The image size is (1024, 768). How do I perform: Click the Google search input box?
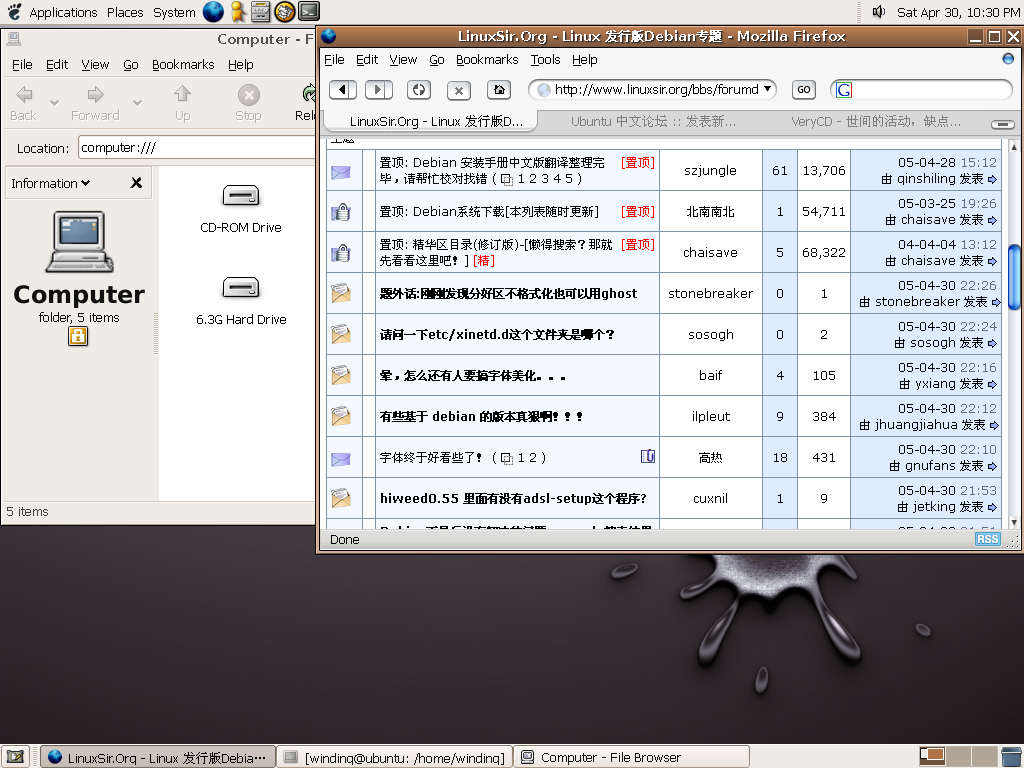point(930,89)
